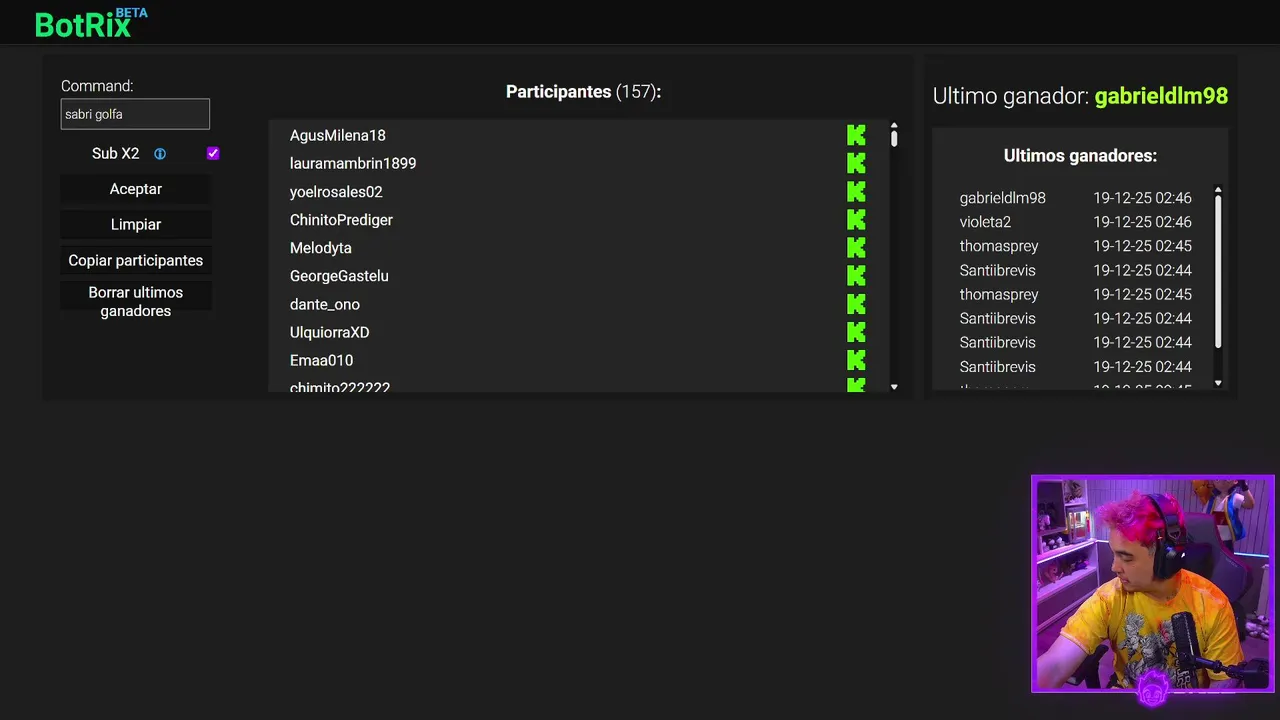Click gabrieldlm98 in the winners list
The width and height of the screenshot is (1280, 720).
1002,198
